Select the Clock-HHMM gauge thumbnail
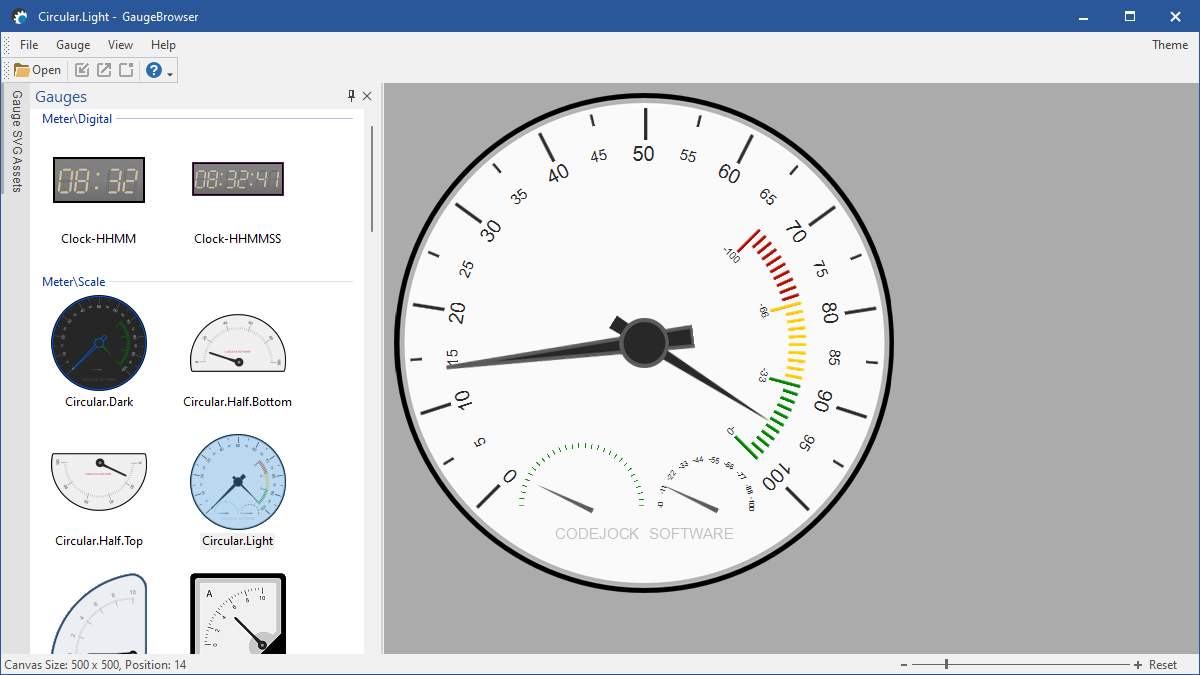The width and height of the screenshot is (1200, 675). click(99, 180)
